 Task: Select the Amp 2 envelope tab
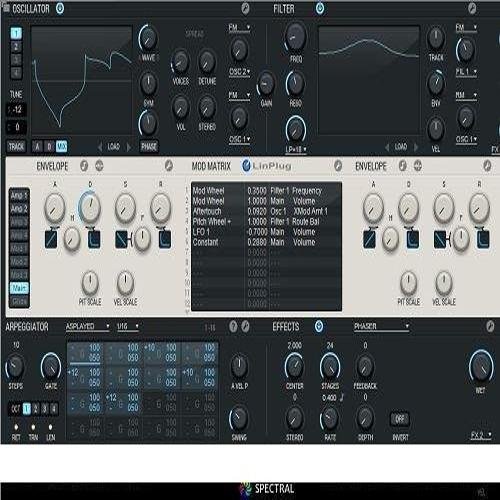click(19, 209)
